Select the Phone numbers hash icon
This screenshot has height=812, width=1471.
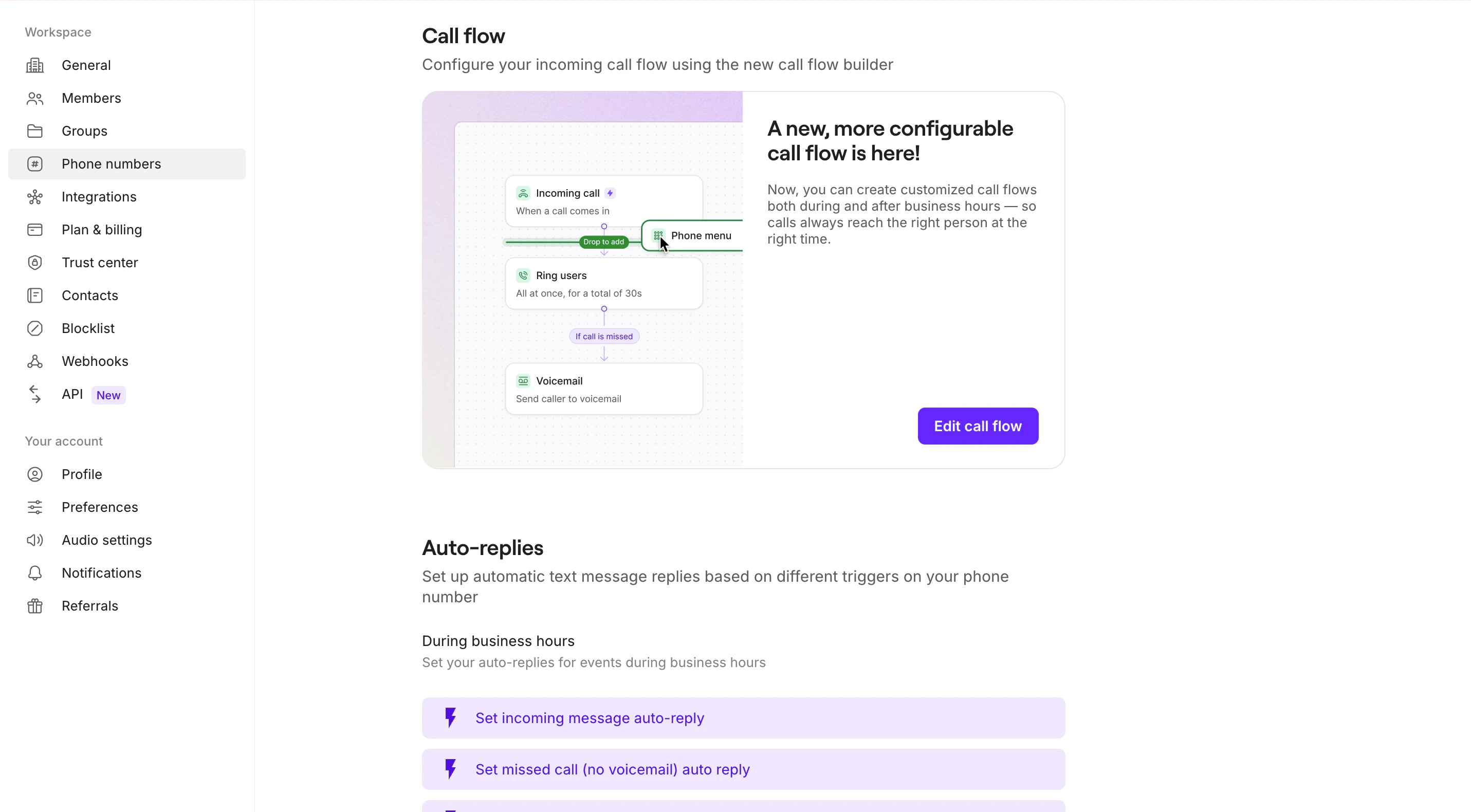pyautogui.click(x=35, y=164)
